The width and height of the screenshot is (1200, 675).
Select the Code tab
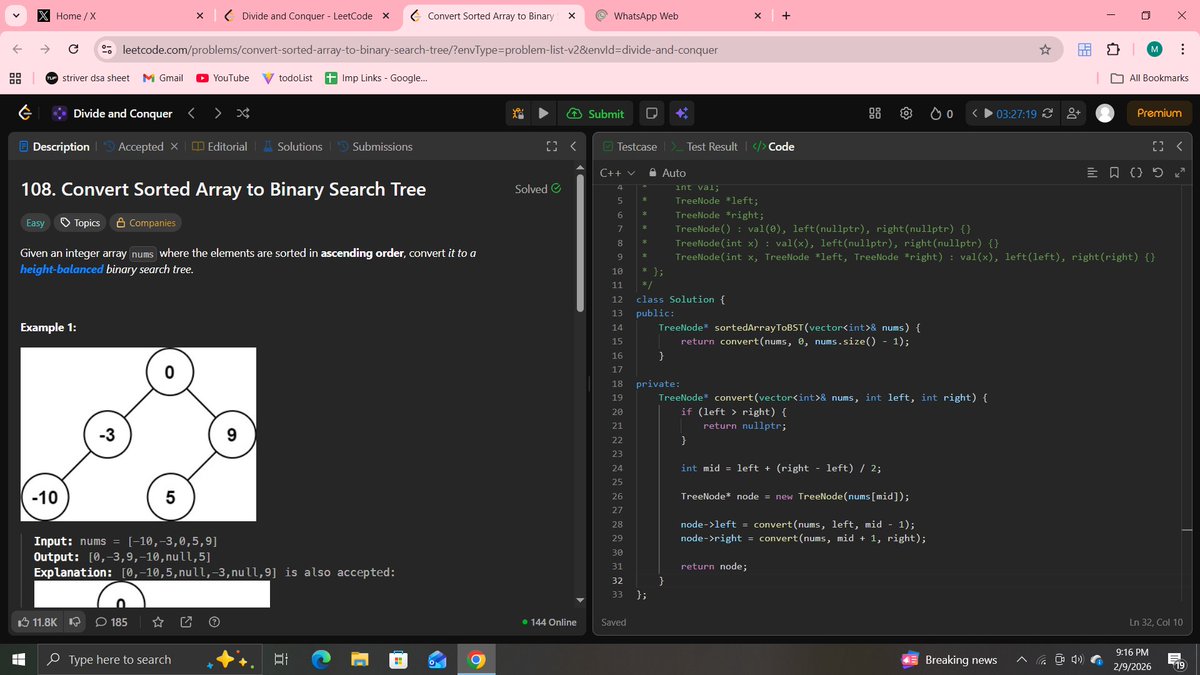click(x=773, y=146)
